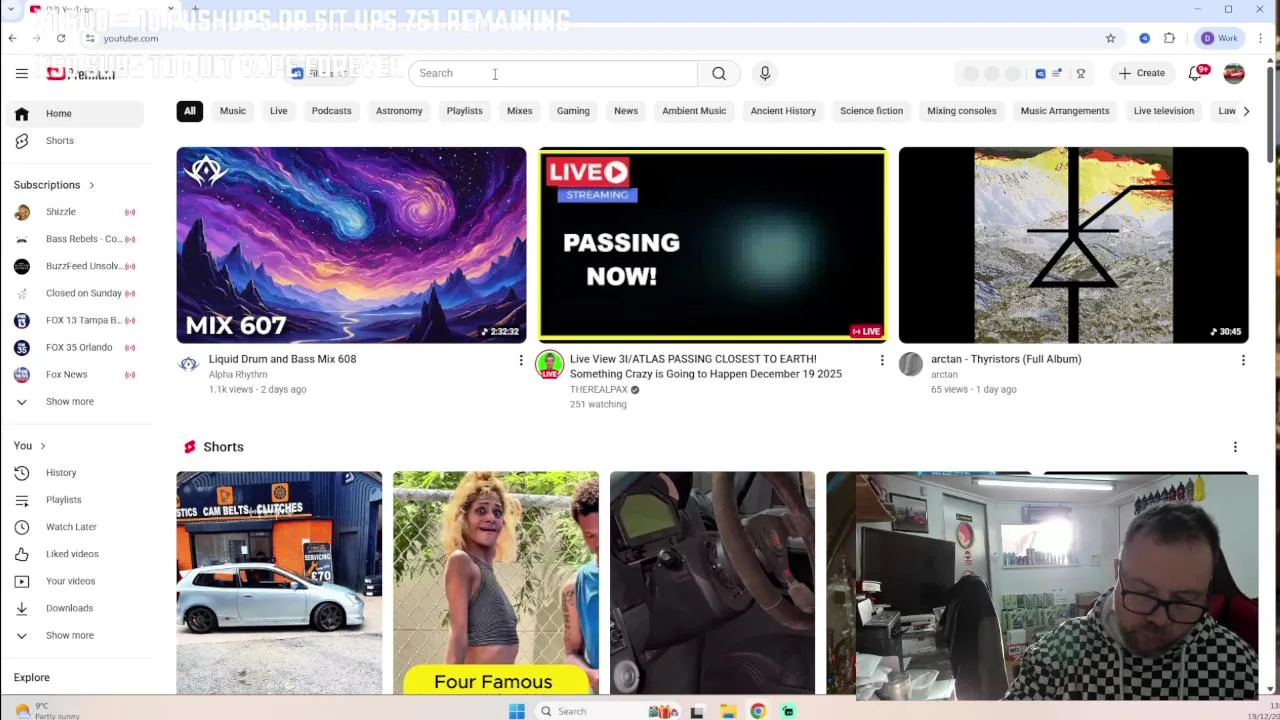Open the browser extensions puzzle icon

coord(1169,38)
